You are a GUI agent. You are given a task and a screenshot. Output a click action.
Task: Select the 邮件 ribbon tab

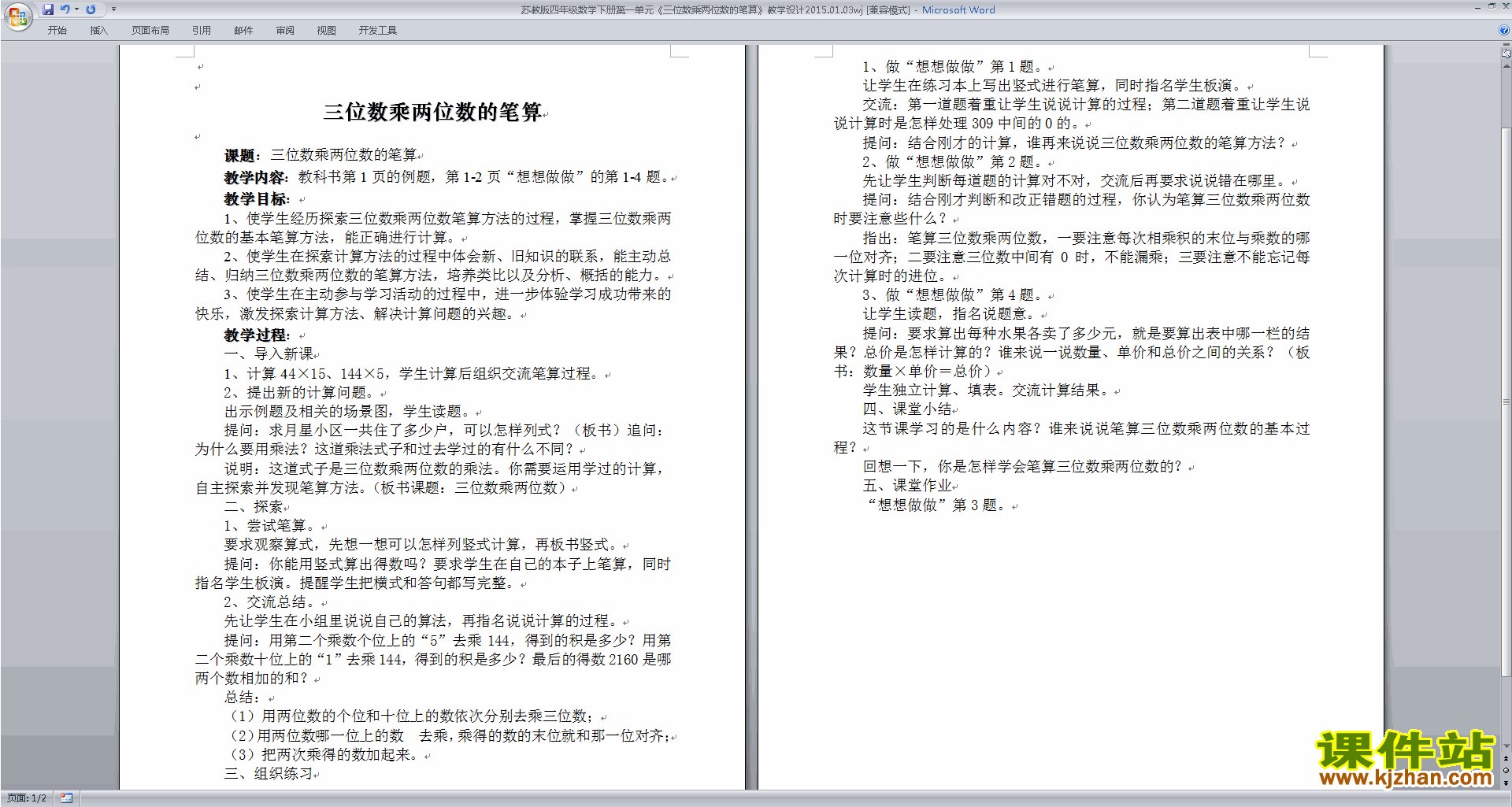click(243, 31)
